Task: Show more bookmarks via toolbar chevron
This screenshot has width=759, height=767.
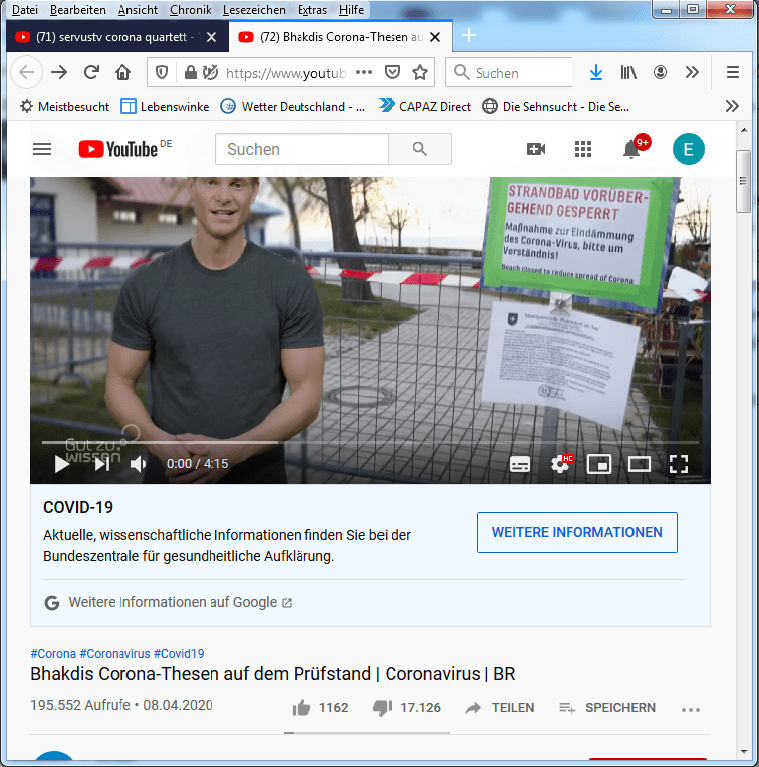Action: point(732,106)
